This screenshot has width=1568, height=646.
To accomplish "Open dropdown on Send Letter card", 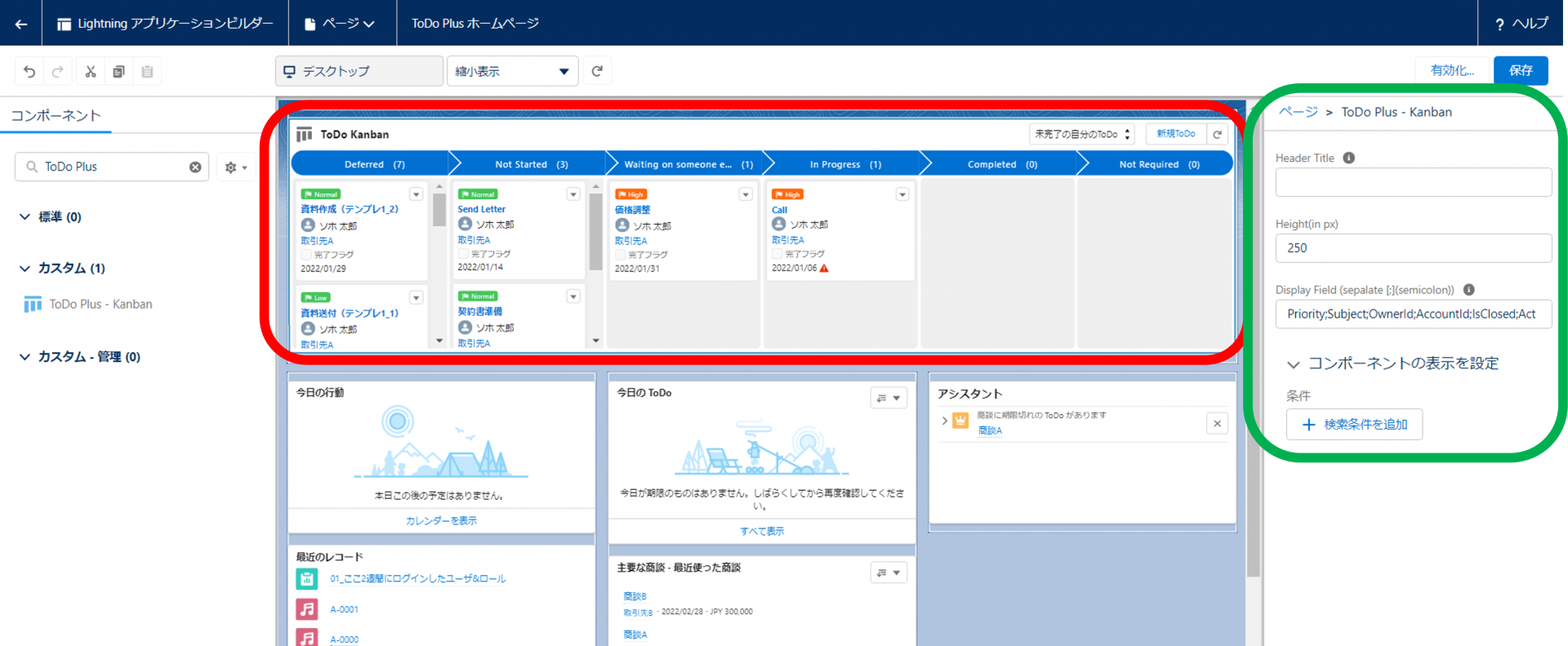I will [x=572, y=194].
